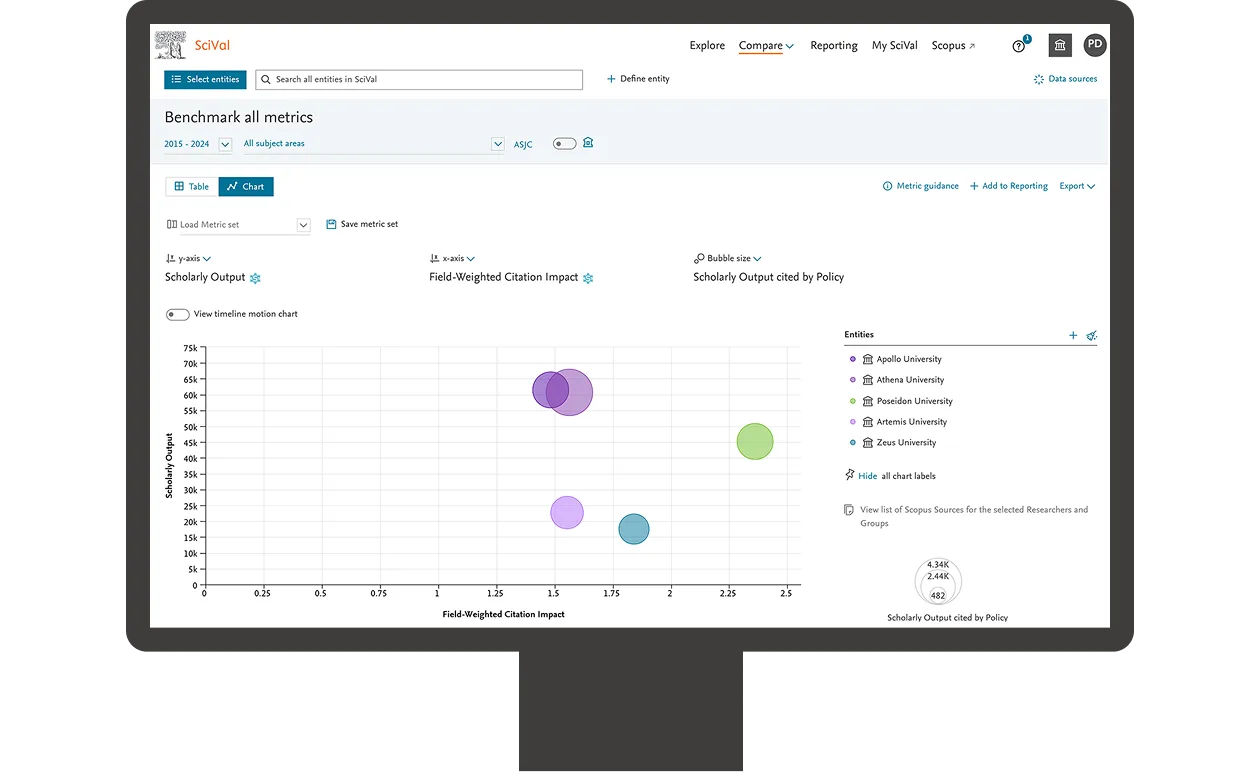Enable the View timeline motion chart toggle
This screenshot has height=772, width=1260.
177,314
